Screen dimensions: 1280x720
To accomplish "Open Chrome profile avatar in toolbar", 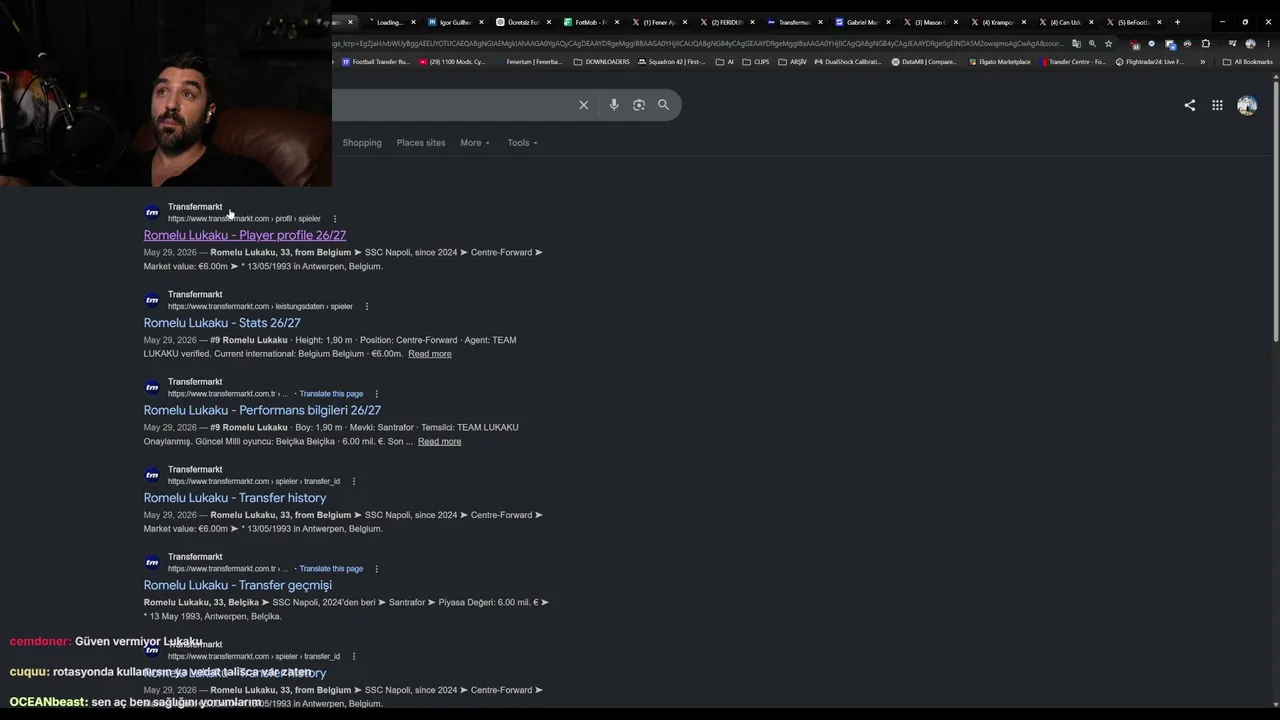I will tap(1250, 44).
